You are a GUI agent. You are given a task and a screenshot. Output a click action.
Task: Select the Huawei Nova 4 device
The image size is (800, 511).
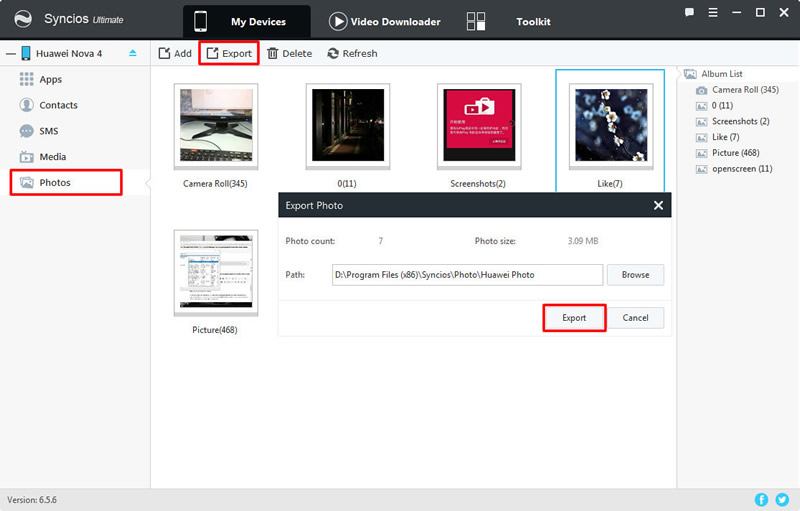click(68, 53)
